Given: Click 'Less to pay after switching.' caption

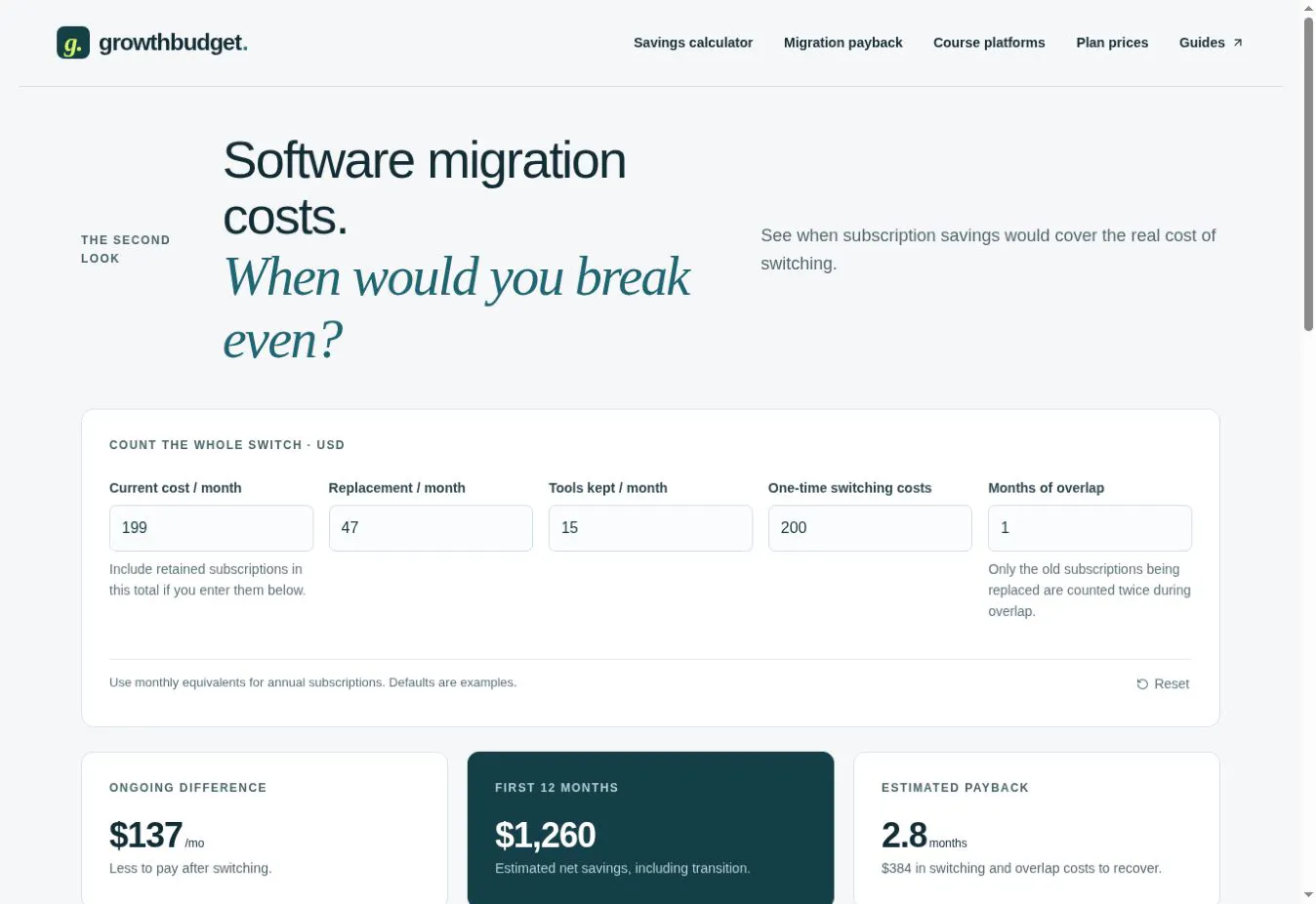Looking at the screenshot, I should [190, 868].
